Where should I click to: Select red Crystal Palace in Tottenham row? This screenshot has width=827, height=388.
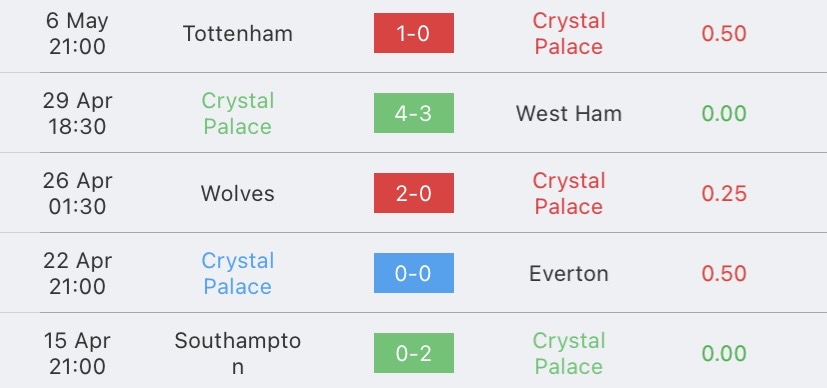click(x=569, y=33)
